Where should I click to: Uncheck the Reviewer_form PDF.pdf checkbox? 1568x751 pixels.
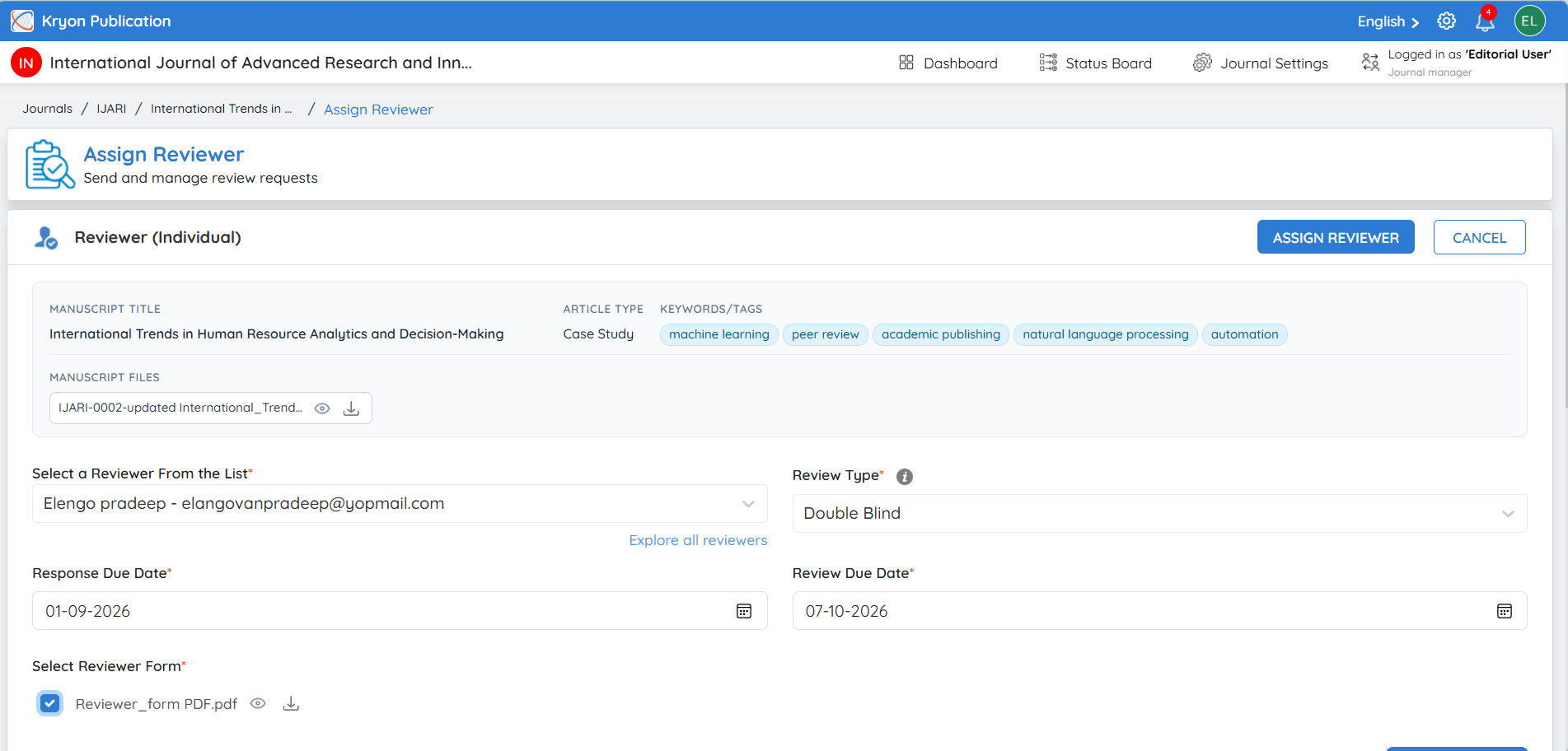click(50, 703)
